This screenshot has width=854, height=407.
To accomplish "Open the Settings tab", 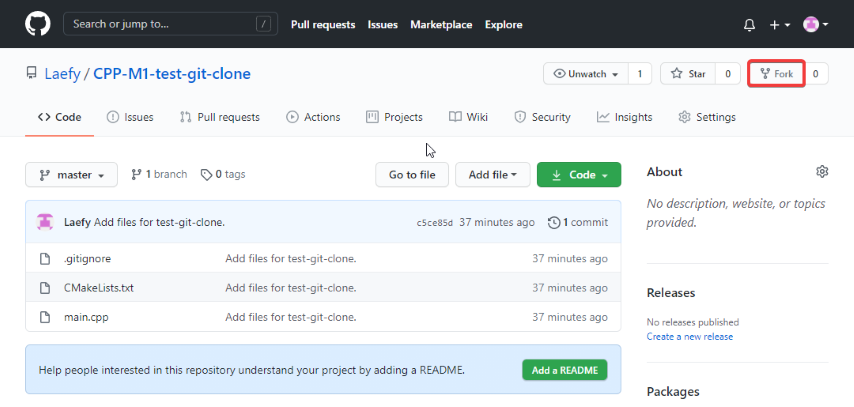I will tap(707, 117).
